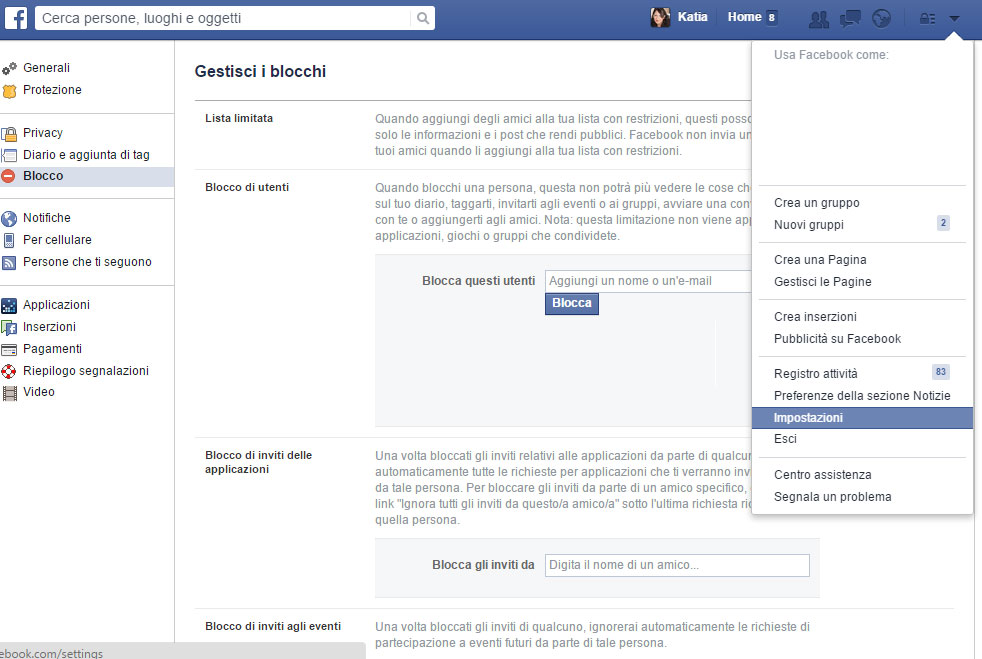Focus the Blocca questi utenti field
Image resolution: width=982 pixels, height=659 pixels.
(x=648, y=281)
